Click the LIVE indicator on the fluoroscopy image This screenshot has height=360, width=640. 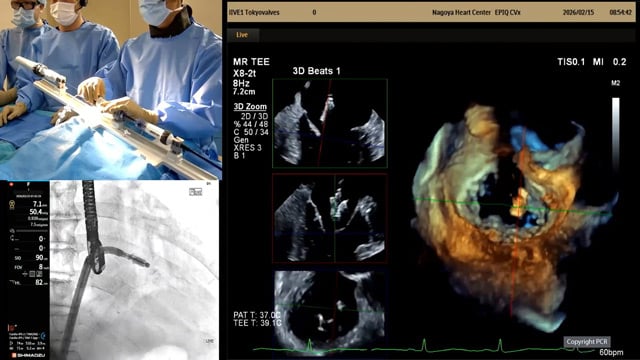(x=209, y=341)
